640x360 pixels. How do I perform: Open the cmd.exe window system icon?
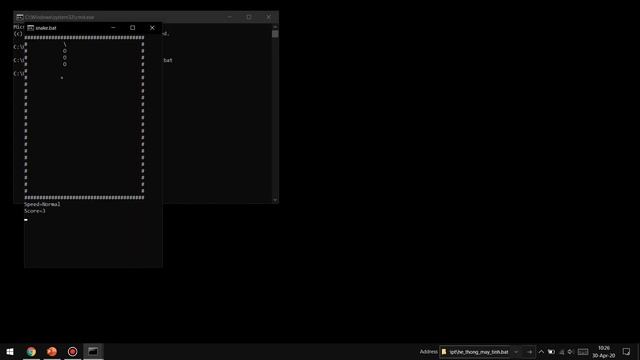20,17
